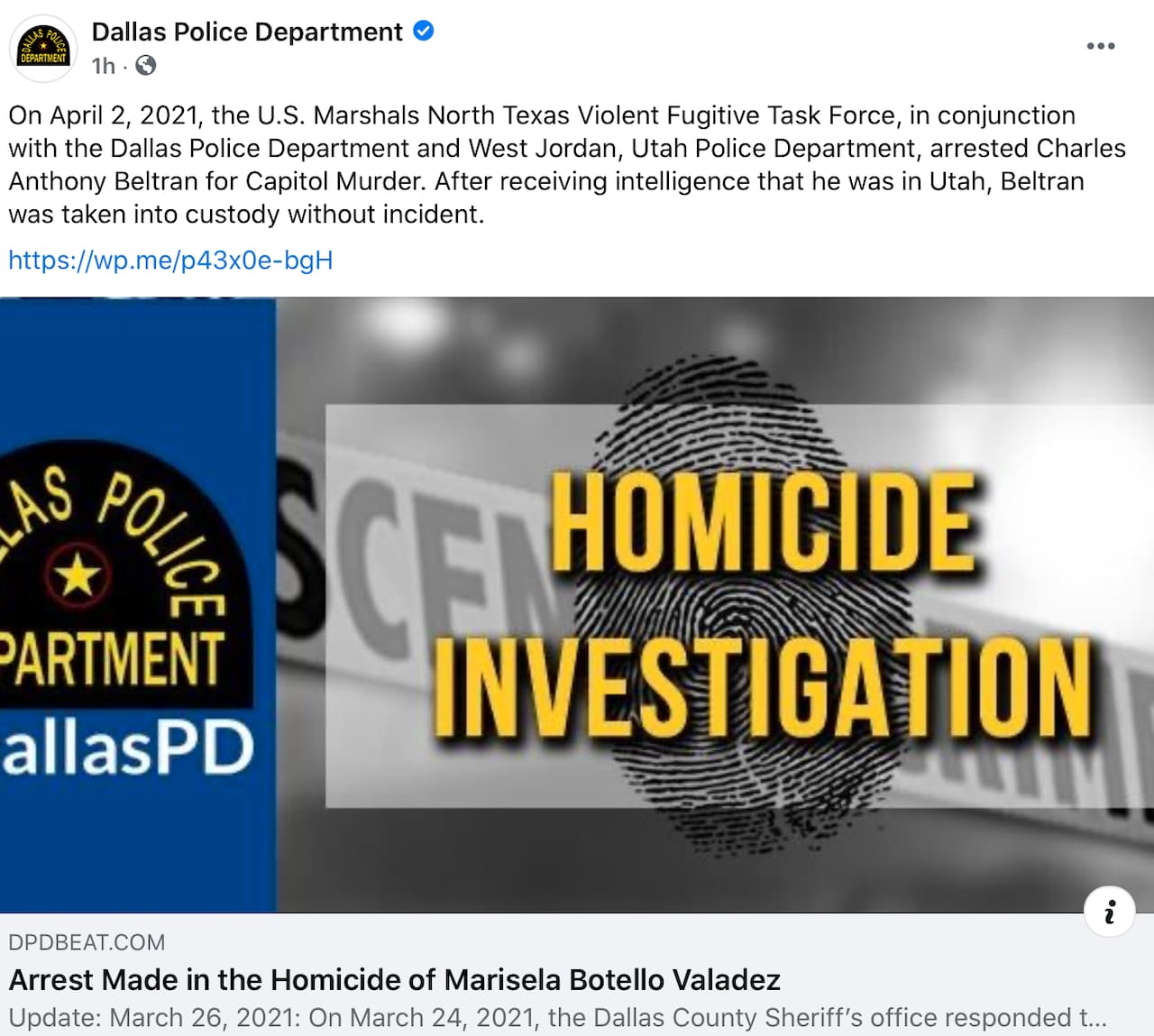
Task: Click the globe public audience icon
Action: (145, 65)
